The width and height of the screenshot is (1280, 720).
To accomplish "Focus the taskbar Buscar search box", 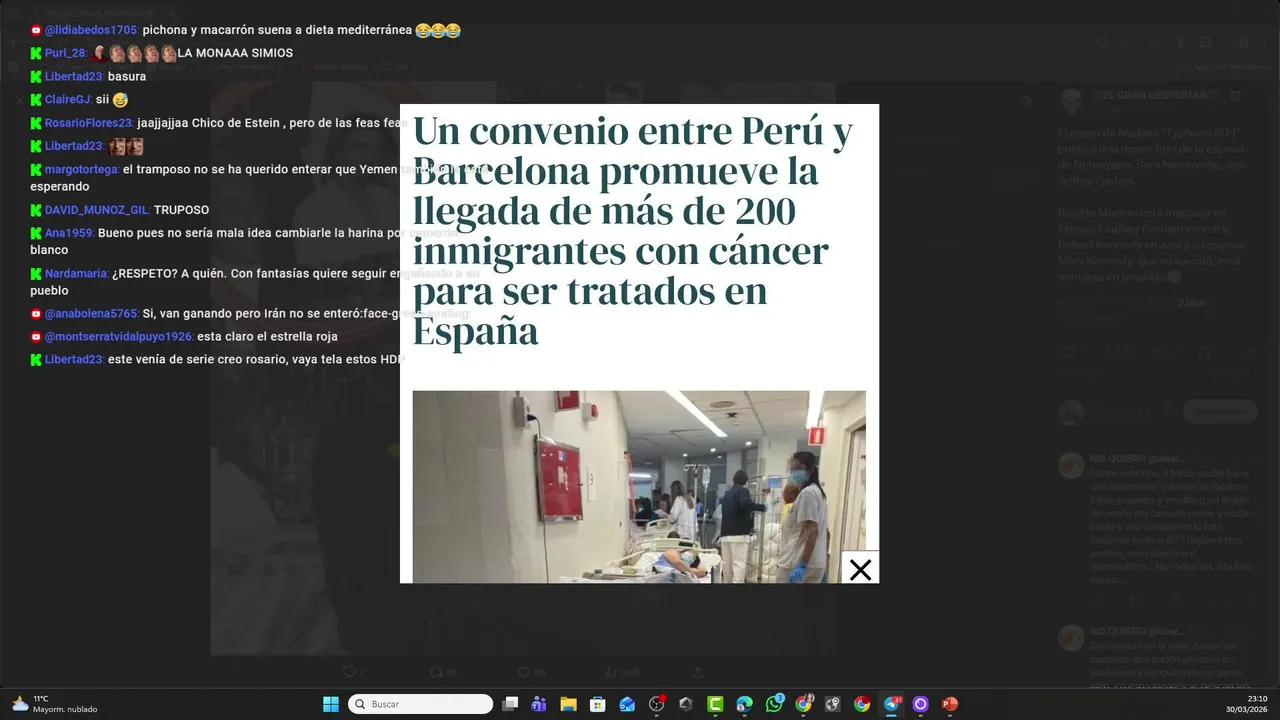I will point(420,704).
